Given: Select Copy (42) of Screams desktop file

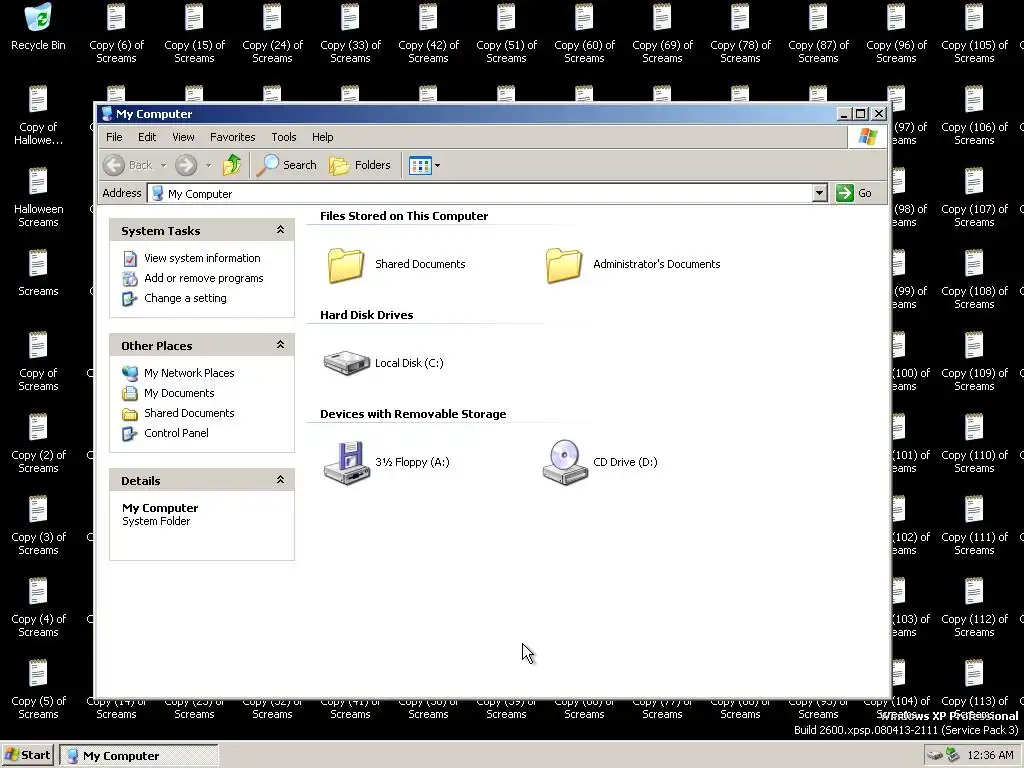Looking at the screenshot, I should tap(428, 33).
